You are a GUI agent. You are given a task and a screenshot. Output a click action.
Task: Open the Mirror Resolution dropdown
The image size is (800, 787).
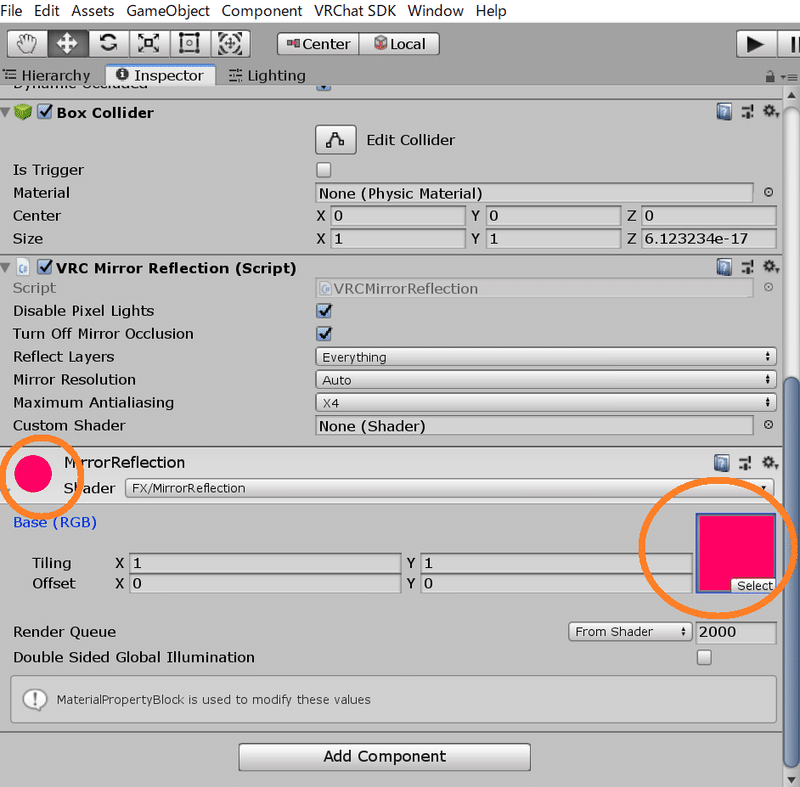point(545,379)
